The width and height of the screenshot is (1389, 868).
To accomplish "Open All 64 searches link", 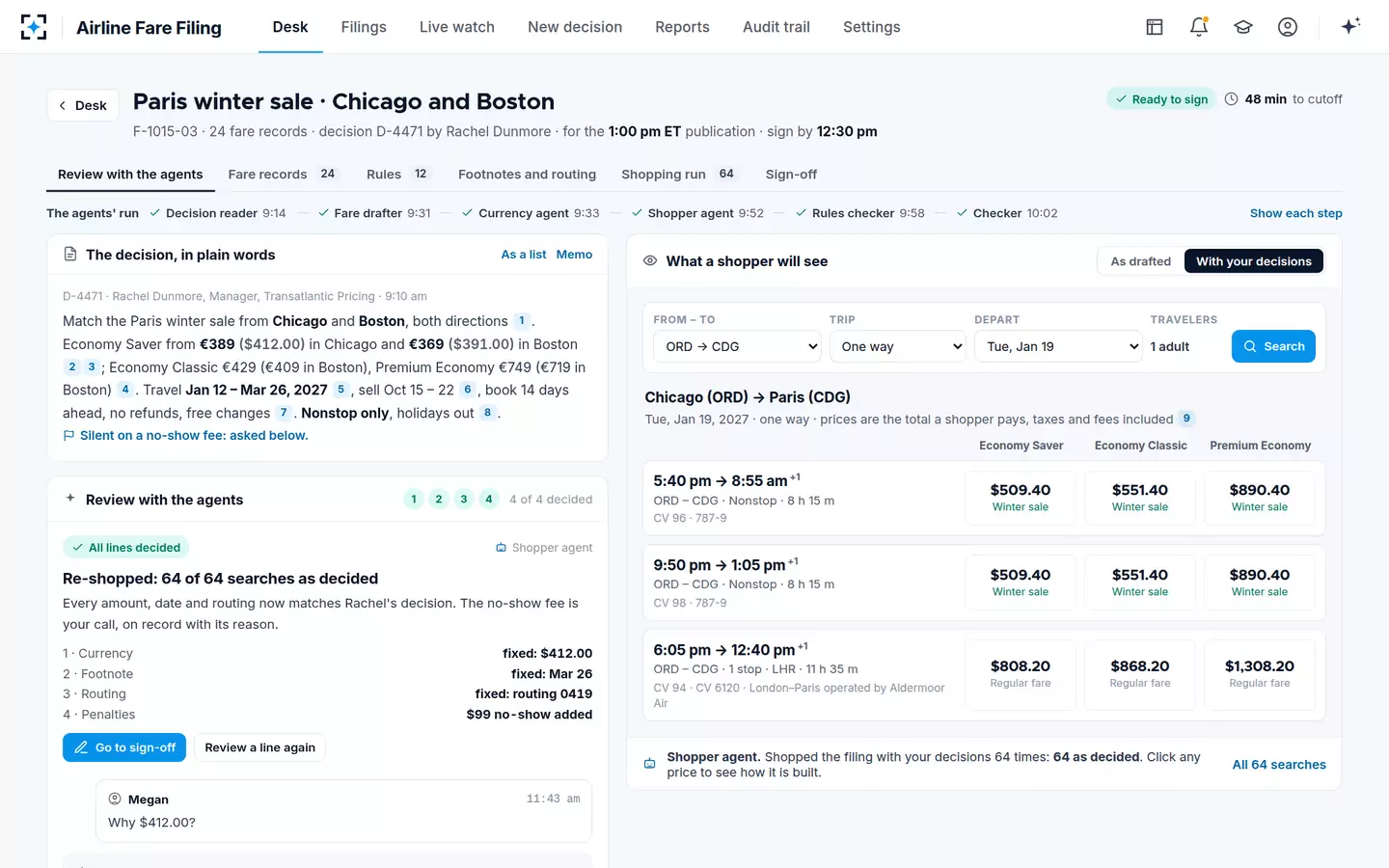I will pos(1279,765).
